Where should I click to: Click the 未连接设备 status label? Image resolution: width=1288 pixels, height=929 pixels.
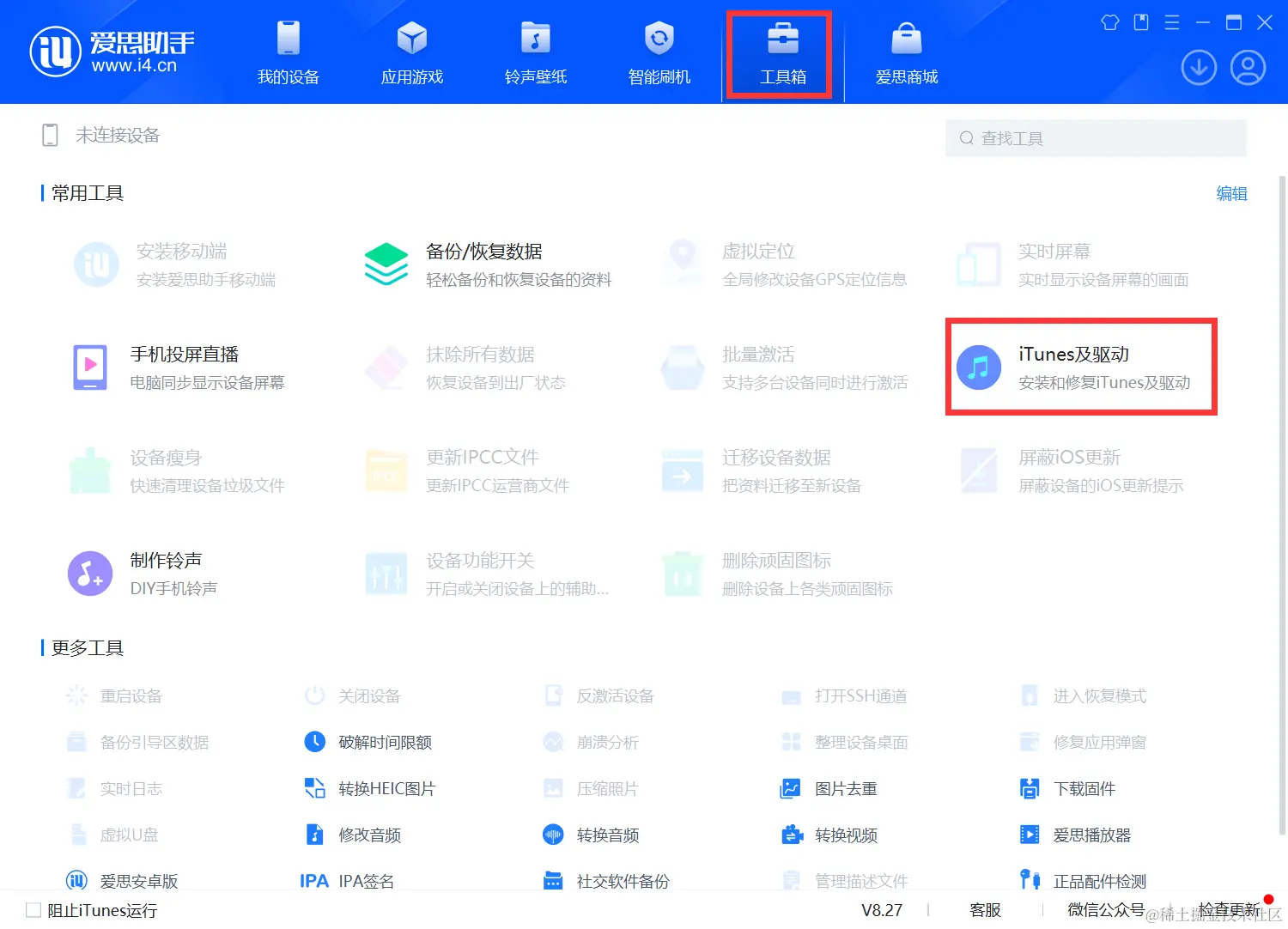(118, 135)
